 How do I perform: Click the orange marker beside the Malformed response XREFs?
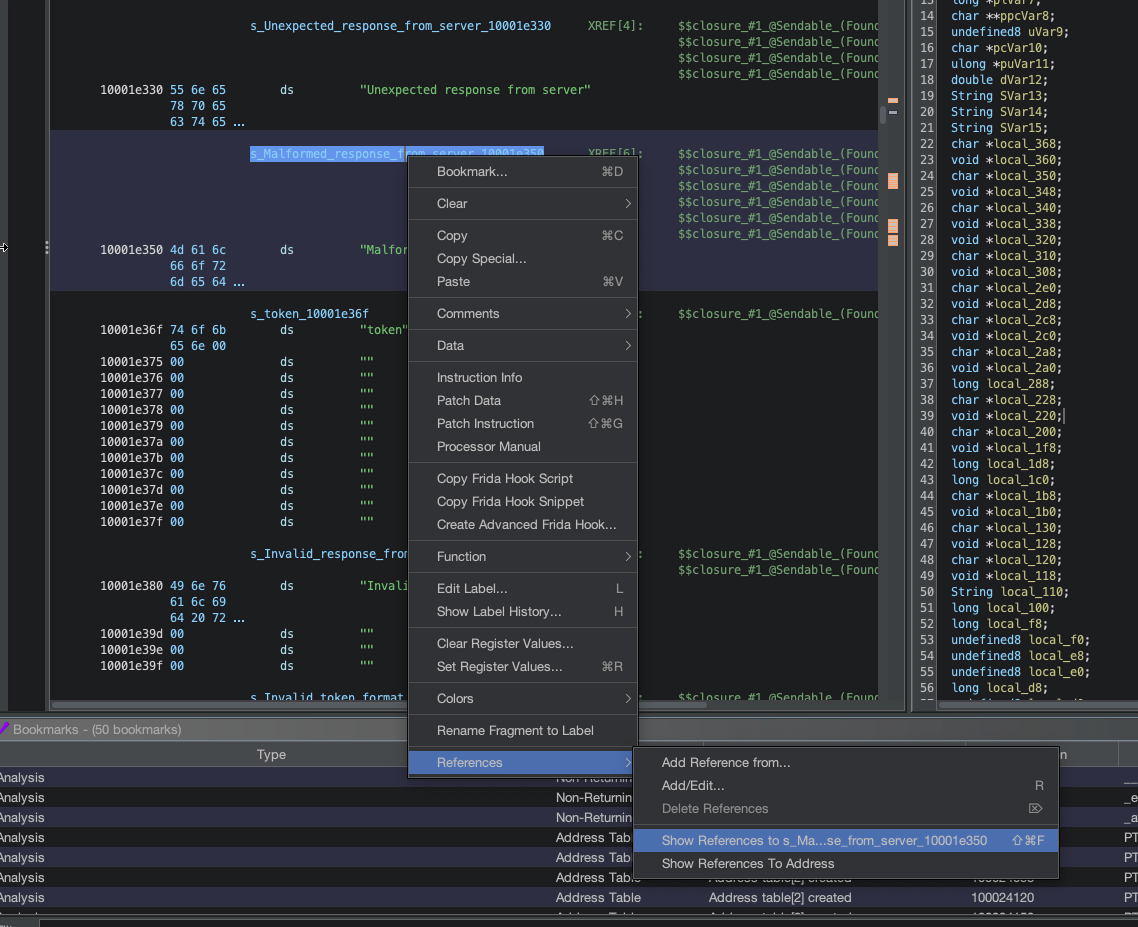[x=893, y=181]
